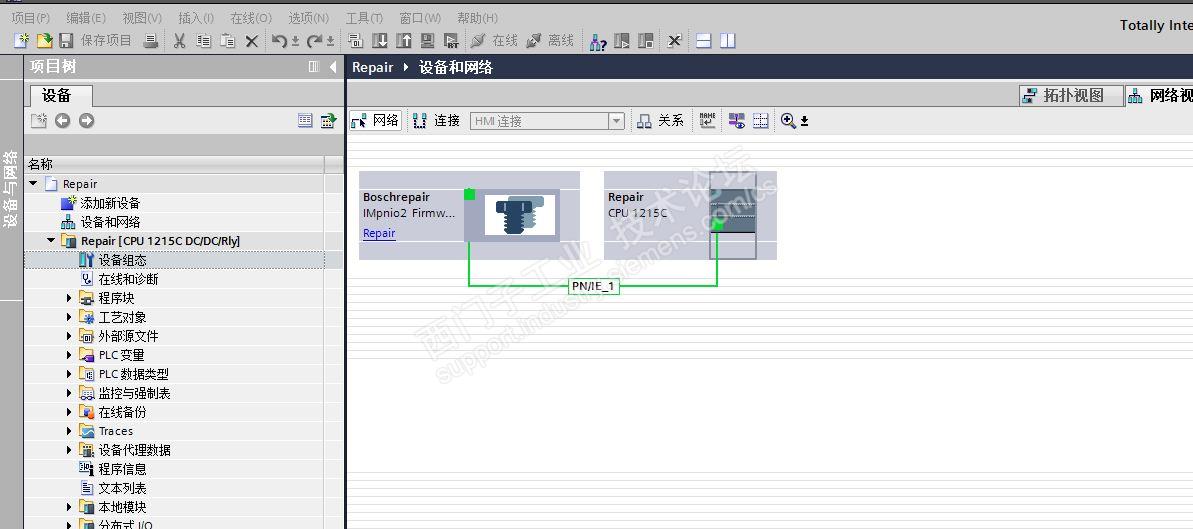Screen dimensions: 1193x529
Task: Click the Undo arrow icon
Action: pyautogui.click(x=279, y=41)
